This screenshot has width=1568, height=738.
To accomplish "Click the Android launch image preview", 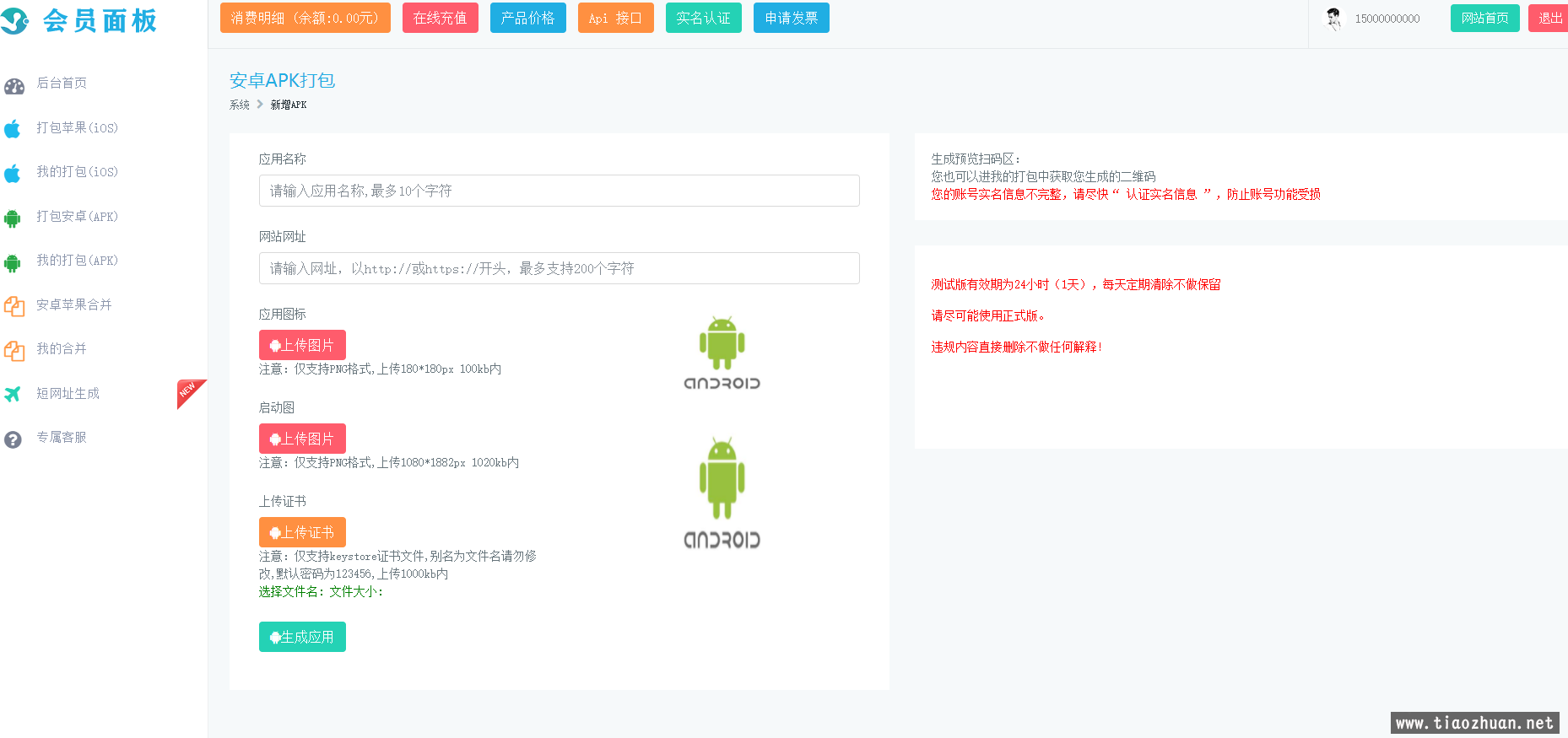I will (722, 493).
